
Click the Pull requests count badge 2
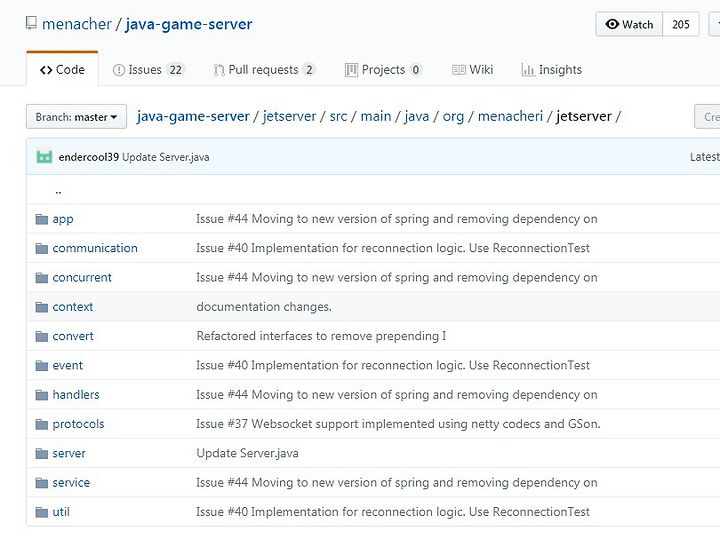pyautogui.click(x=309, y=70)
